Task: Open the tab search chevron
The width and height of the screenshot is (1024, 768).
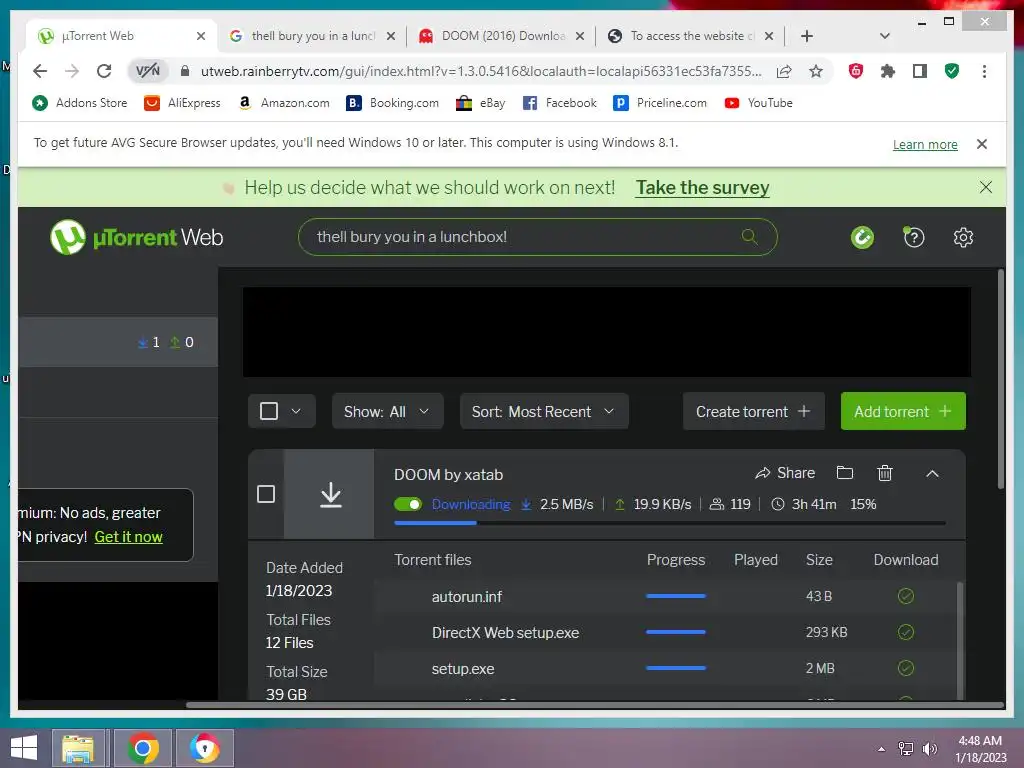Action: click(885, 36)
